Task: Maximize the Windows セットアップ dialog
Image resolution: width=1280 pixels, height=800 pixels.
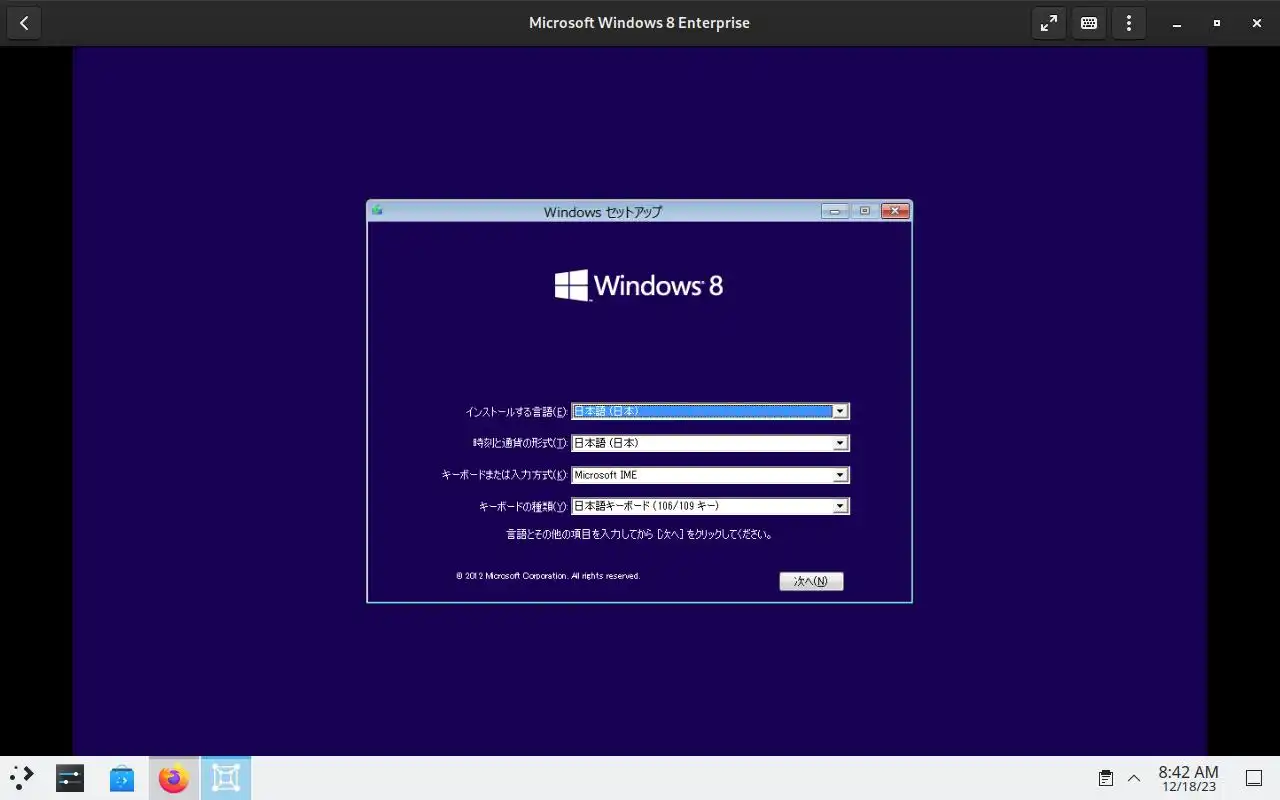Action: 864,211
